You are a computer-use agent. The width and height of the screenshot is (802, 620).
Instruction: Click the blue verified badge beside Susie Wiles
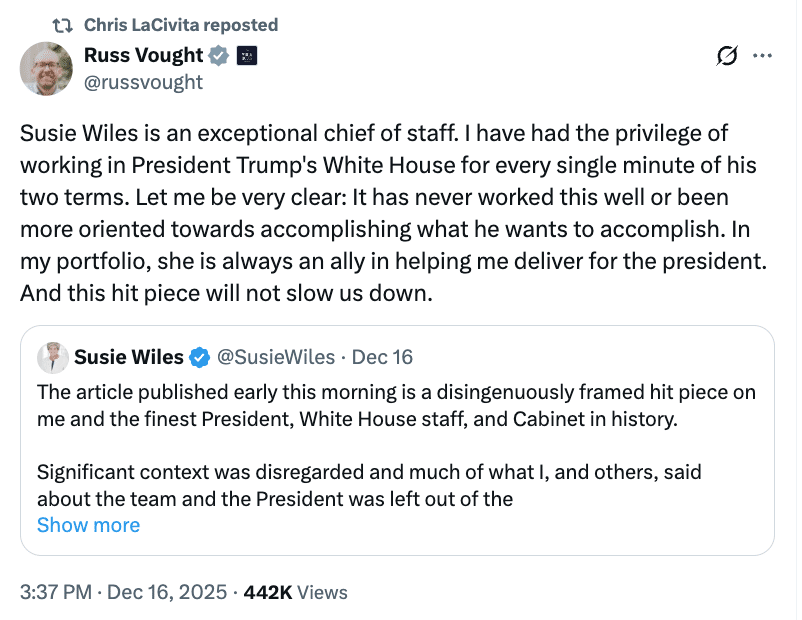200,357
